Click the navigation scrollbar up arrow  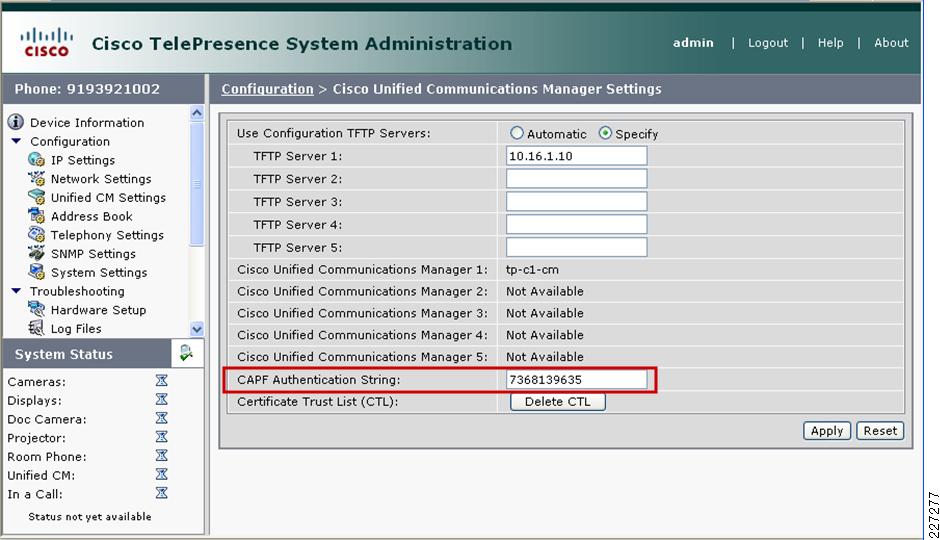pyautogui.click(x=196, y=113)
